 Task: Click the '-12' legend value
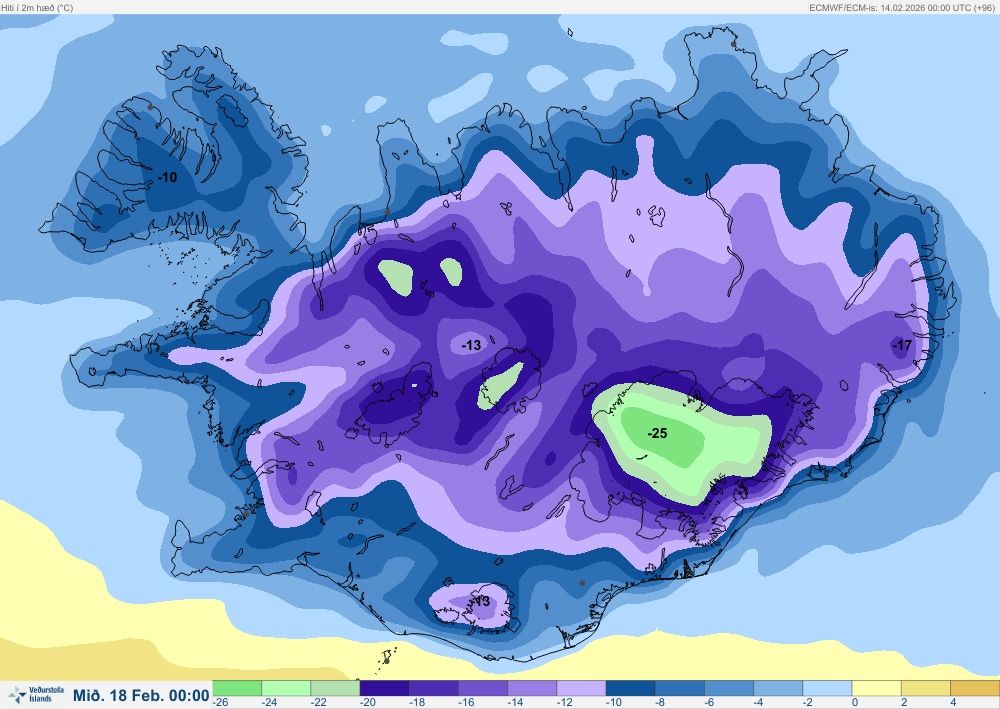564,702
